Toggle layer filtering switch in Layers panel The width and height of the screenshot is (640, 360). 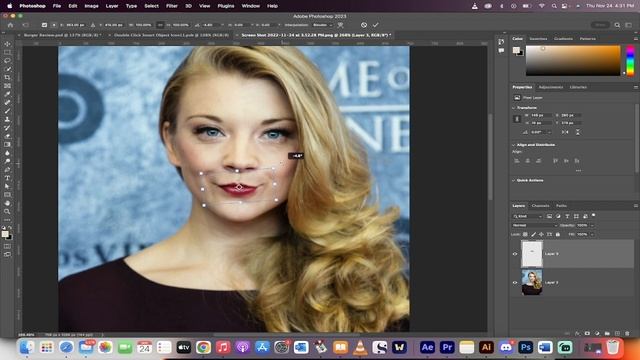coord(593,215)
